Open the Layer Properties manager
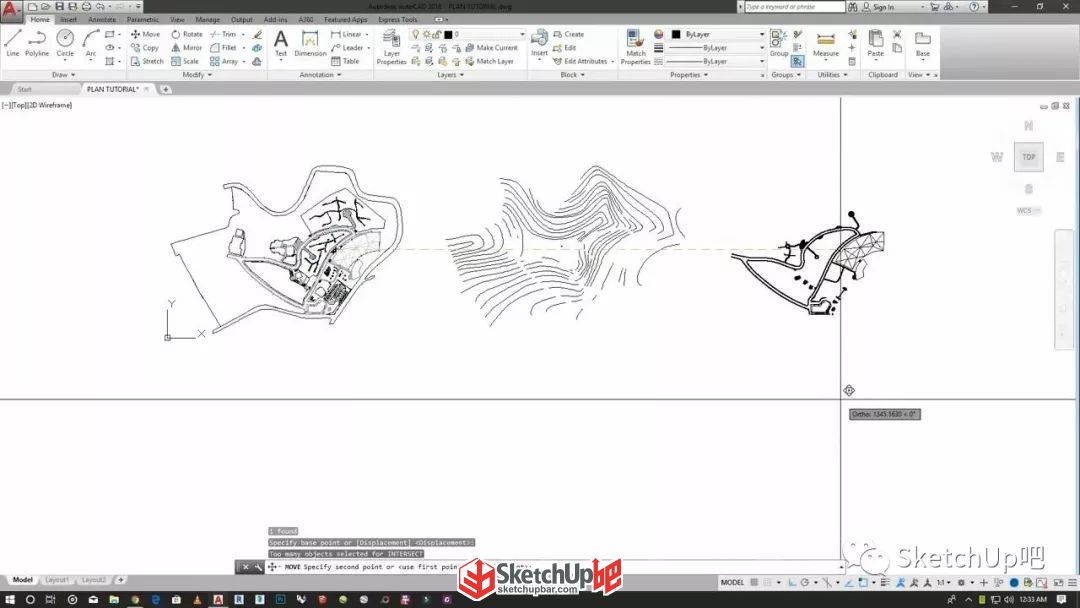This screenshot has width=1080, height=608. [391, 47]
